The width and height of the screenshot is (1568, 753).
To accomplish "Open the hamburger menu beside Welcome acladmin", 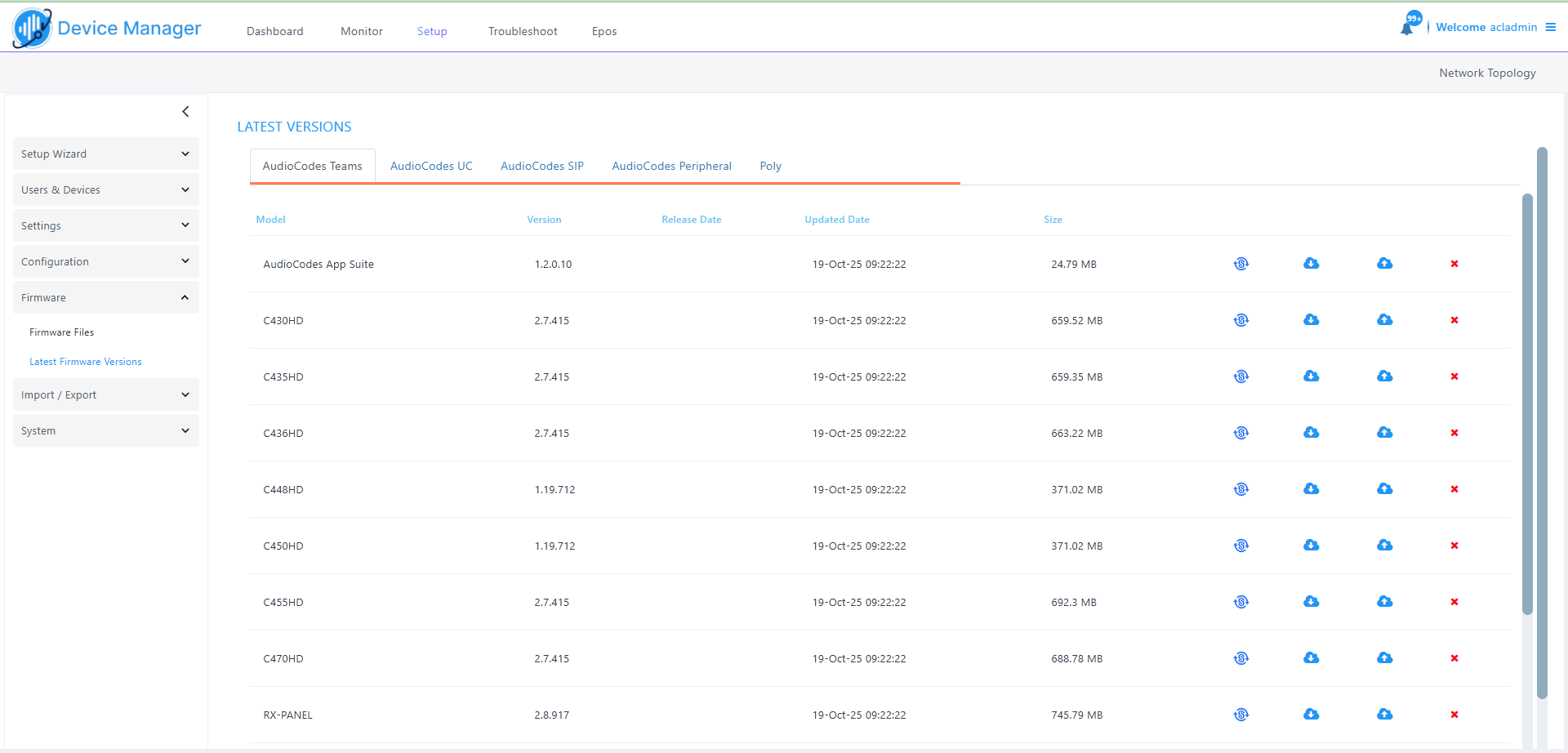I will coord(1550,27).
